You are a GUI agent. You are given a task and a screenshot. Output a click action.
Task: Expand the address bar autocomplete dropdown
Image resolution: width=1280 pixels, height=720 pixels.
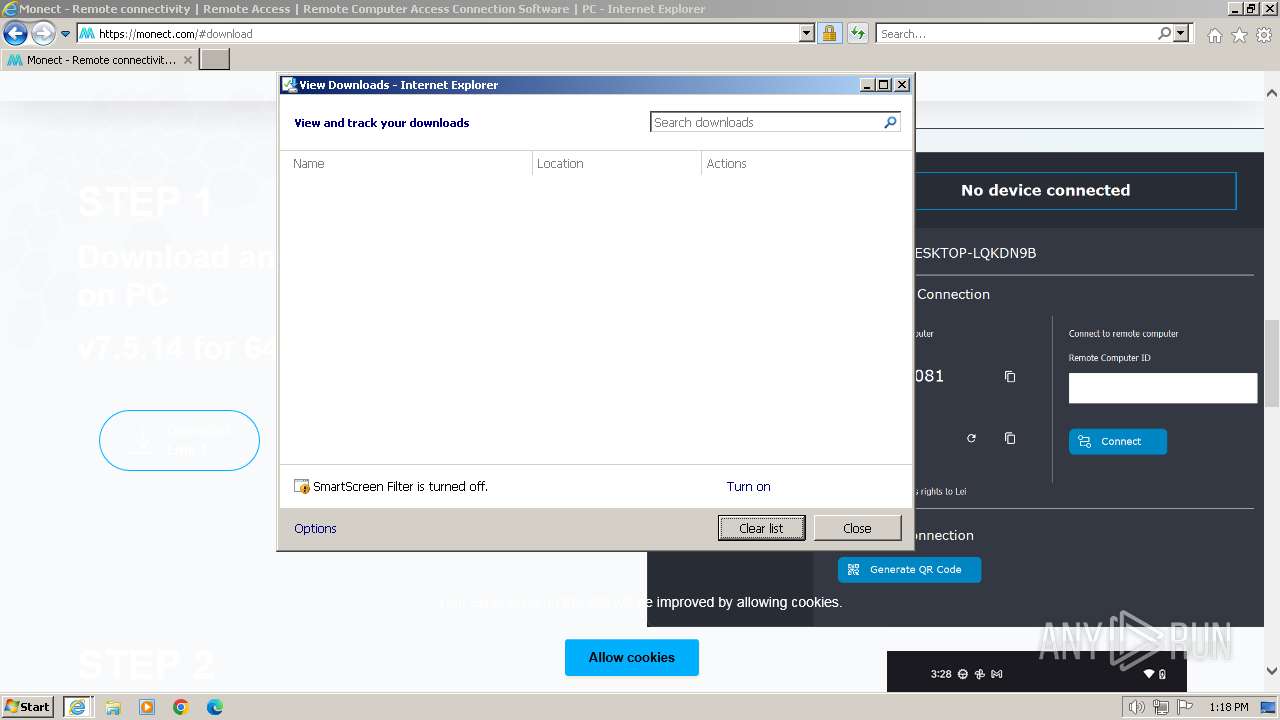pos(807,33)
